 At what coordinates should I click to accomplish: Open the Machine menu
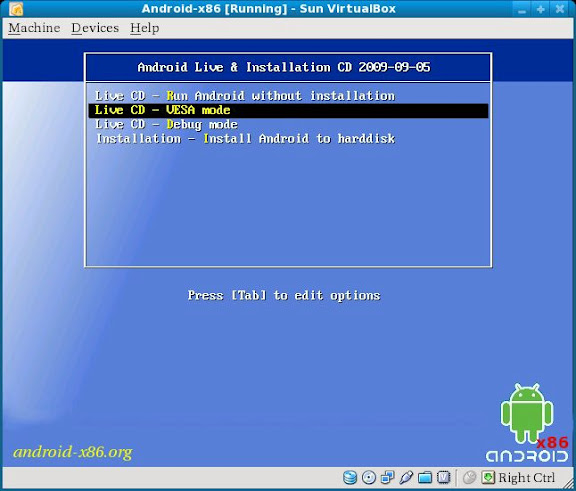pyautogui.click(x=34, y=28)
